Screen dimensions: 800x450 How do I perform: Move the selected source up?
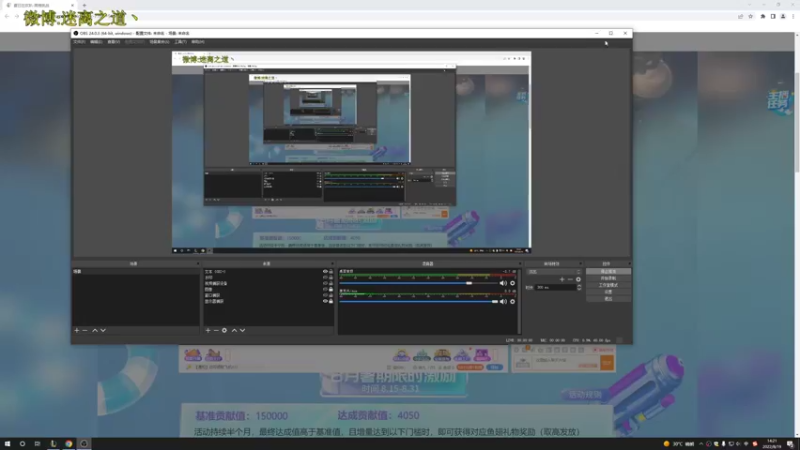[234, 331]
